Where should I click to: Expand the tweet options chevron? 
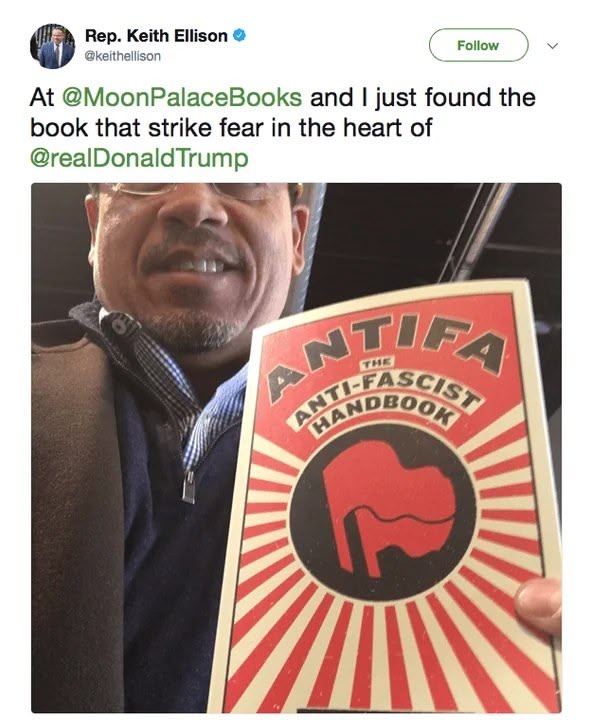pos(553,46)
